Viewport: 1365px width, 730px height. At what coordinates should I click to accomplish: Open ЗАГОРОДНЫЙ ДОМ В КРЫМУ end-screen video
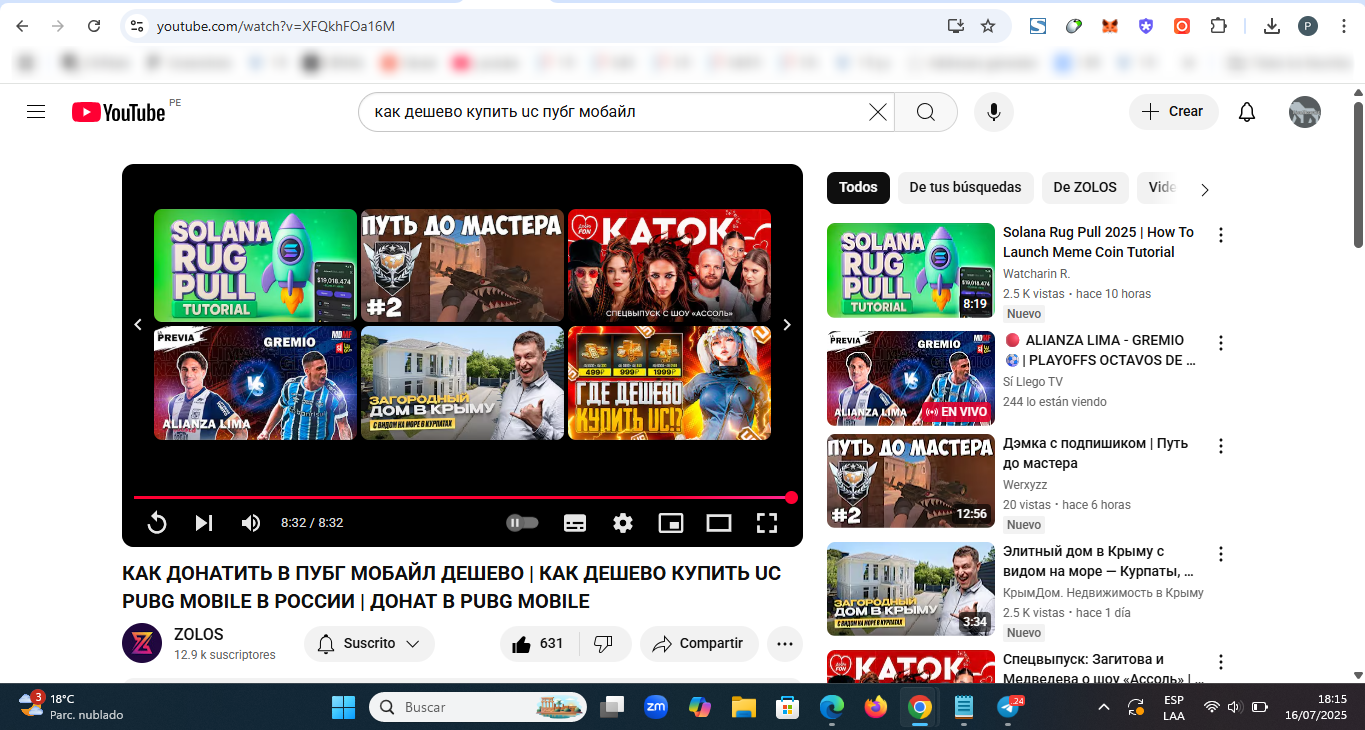[462, 383]
